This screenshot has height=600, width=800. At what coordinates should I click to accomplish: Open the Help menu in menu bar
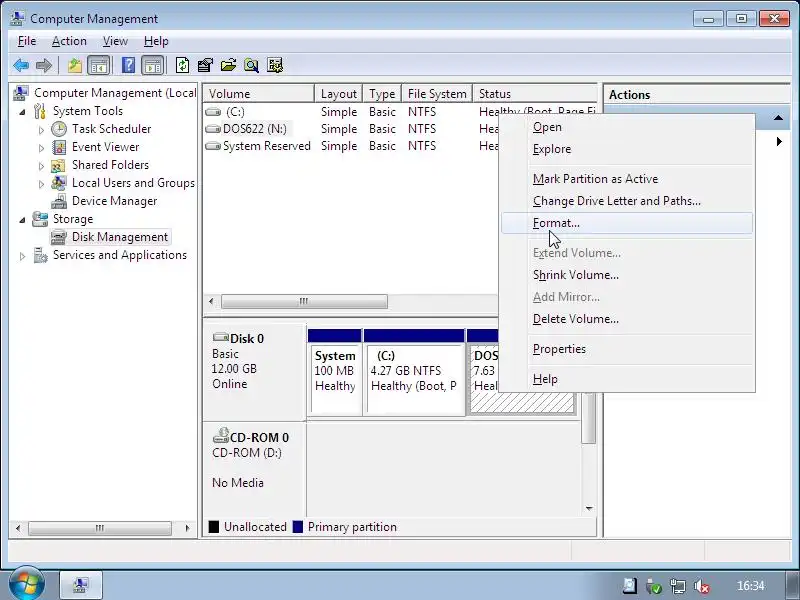pos(156,41)
